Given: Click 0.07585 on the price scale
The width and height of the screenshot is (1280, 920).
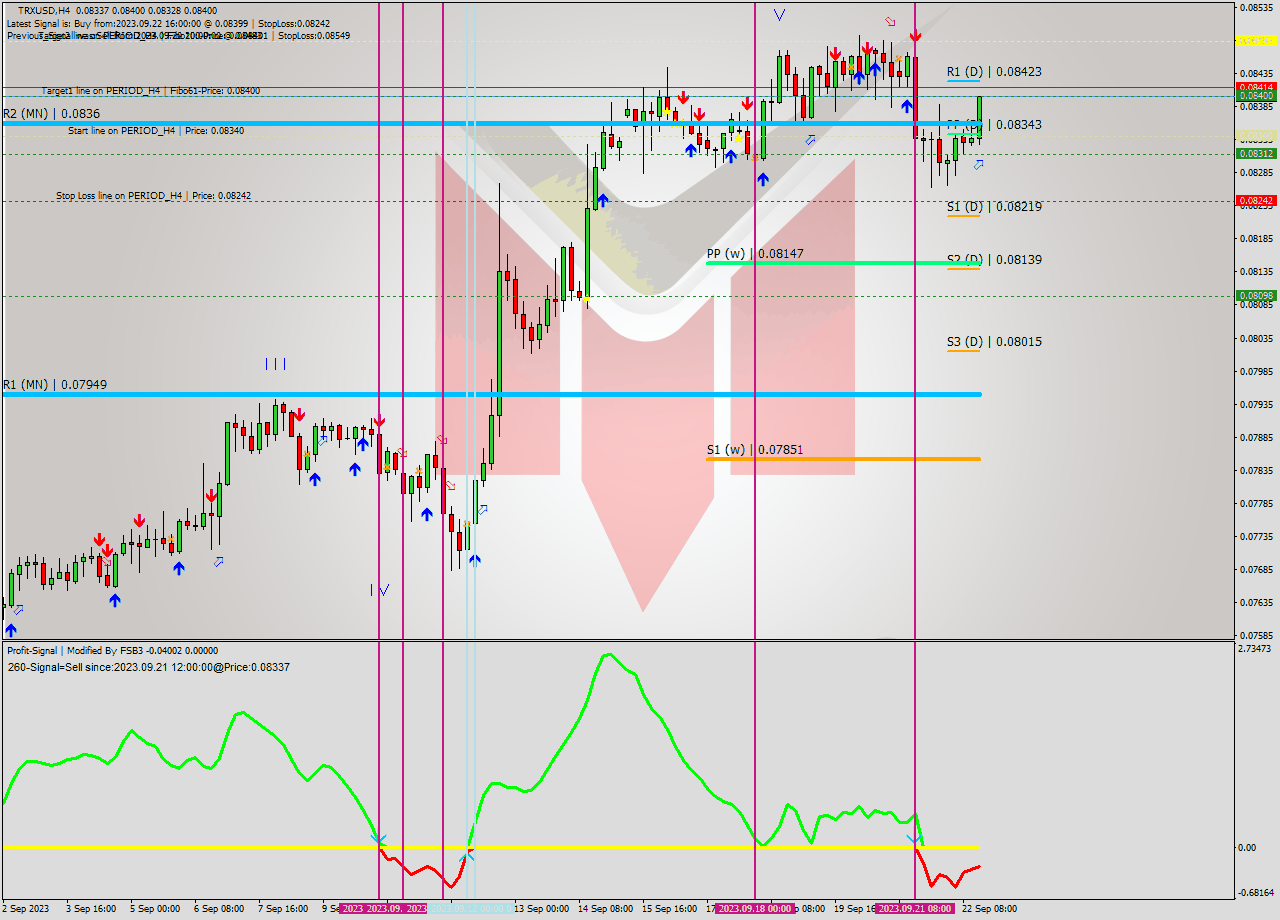Looking at the screenshot, I should coord(1256,636).
